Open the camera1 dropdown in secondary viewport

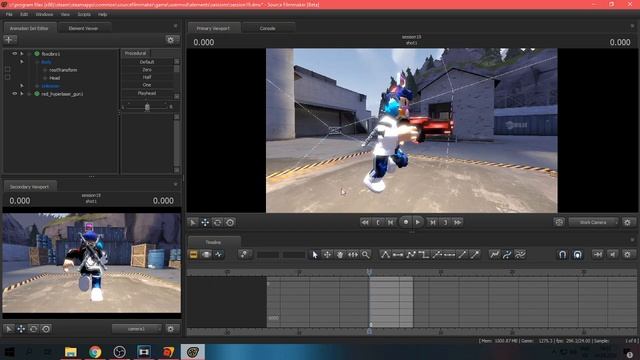137,329
